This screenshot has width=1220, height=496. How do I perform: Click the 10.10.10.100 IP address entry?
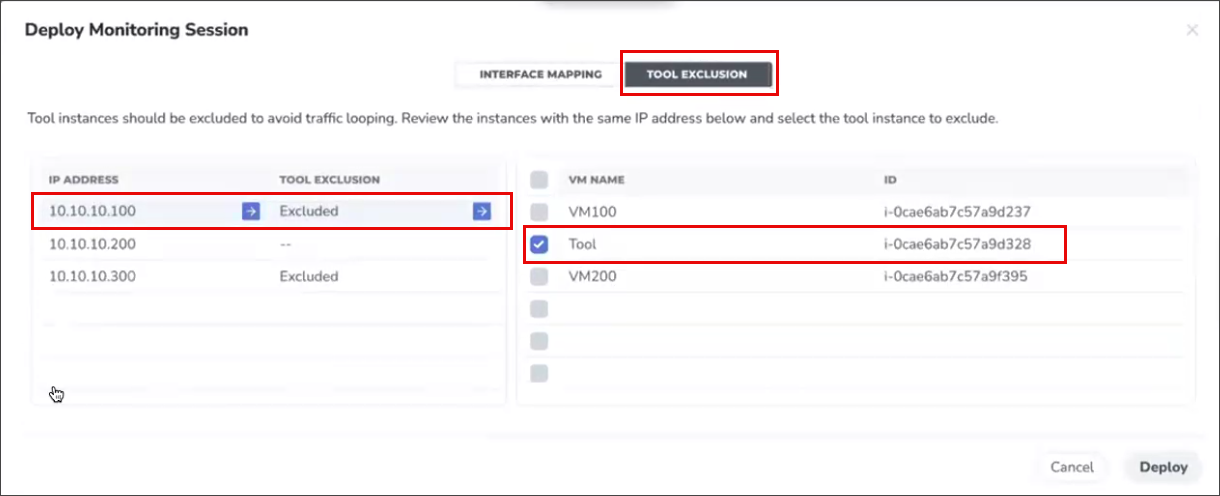[92, 211]
